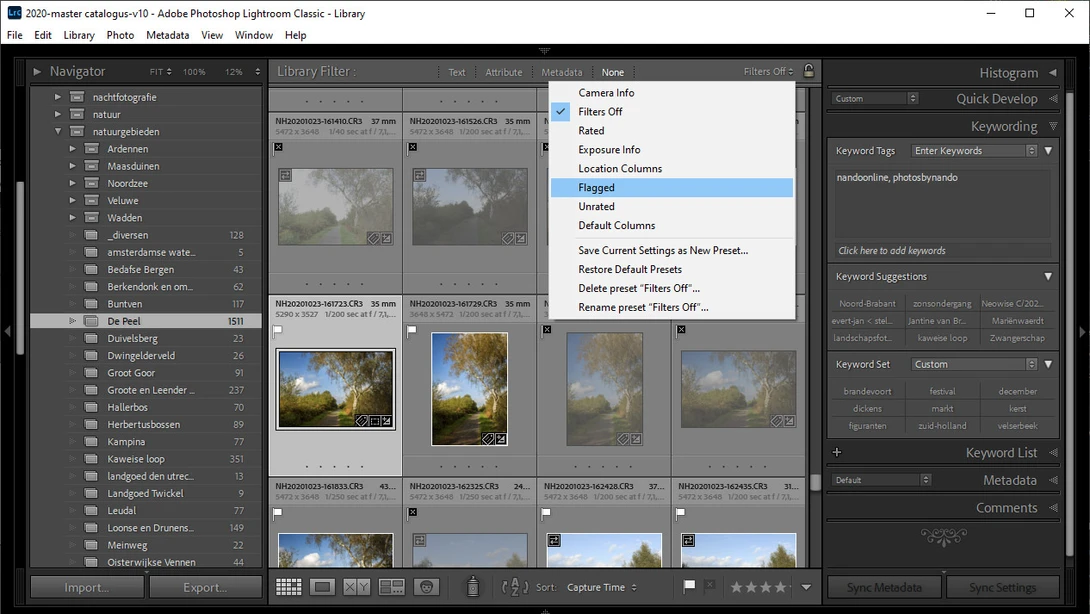
Task: Toggle flag on NH20201023-161729.CR3 thumbnail
Action: tap(412, 330)
